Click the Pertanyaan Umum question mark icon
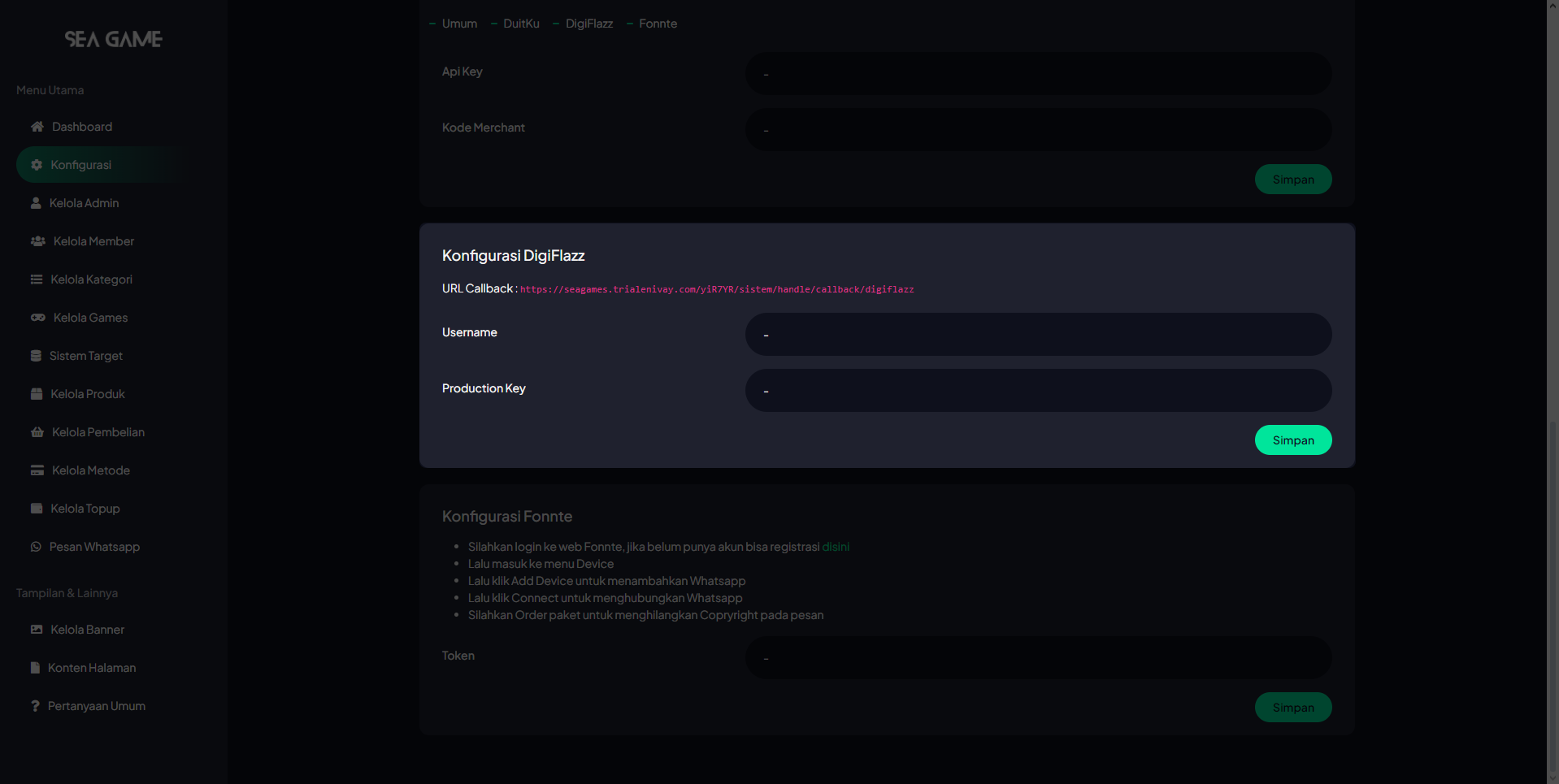The width and height of the screenshot is (1559, 784). [x=35, y=706]
